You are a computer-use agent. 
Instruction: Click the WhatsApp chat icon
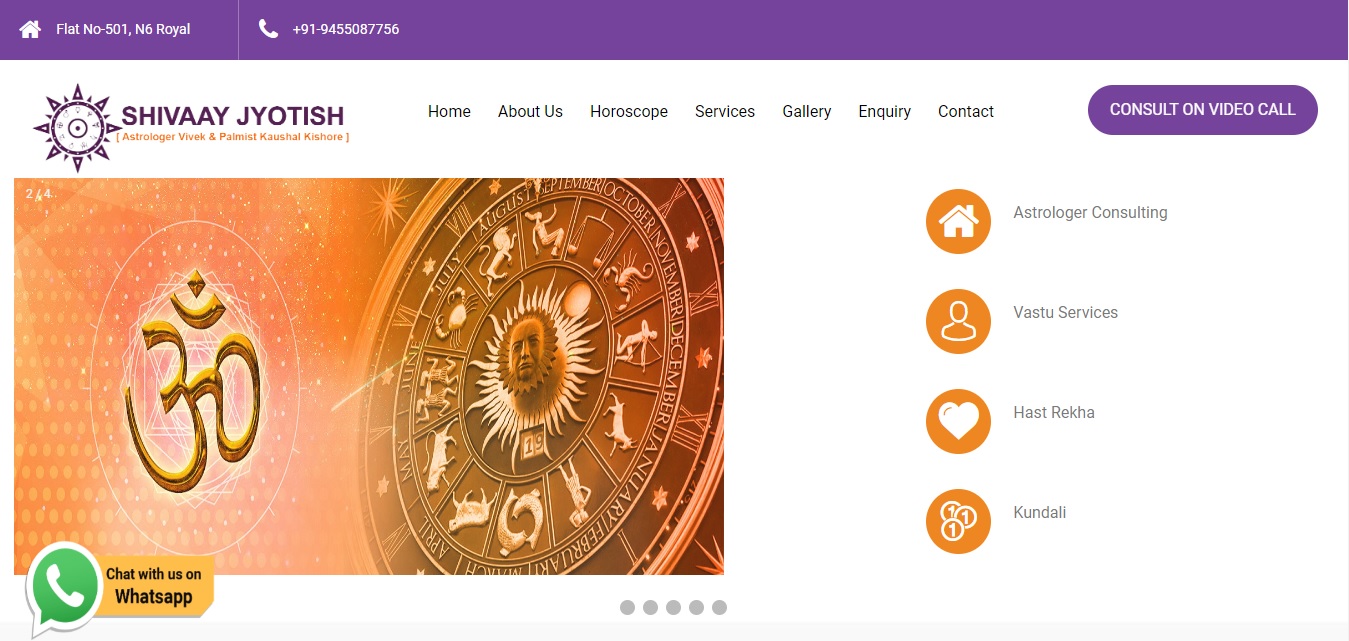[64, 588]
